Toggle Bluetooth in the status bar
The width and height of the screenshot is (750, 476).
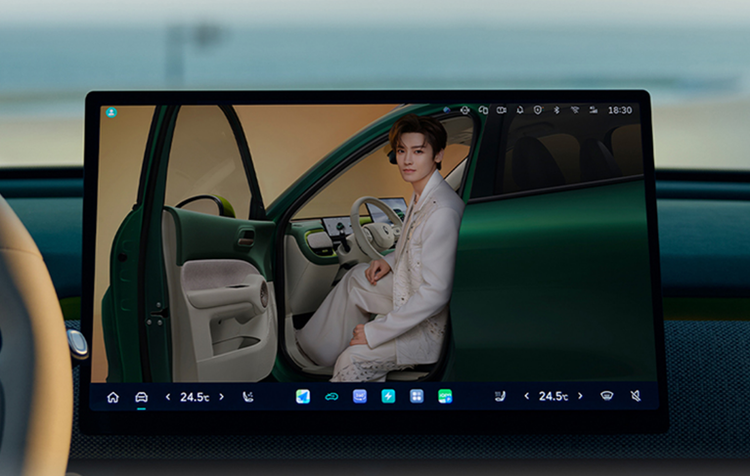coord(557,110)
